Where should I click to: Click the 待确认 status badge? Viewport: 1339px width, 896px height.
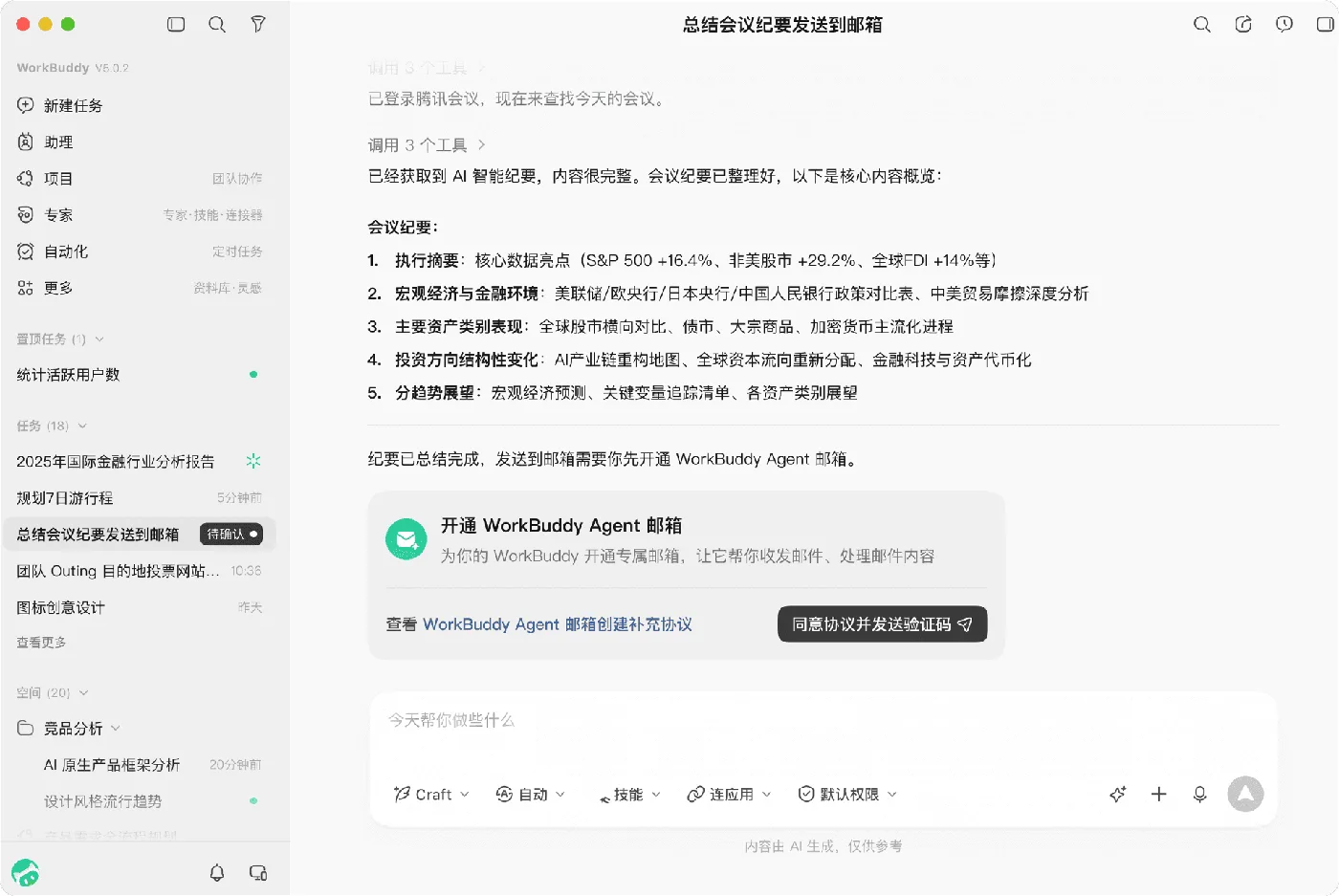pos(231,534)
